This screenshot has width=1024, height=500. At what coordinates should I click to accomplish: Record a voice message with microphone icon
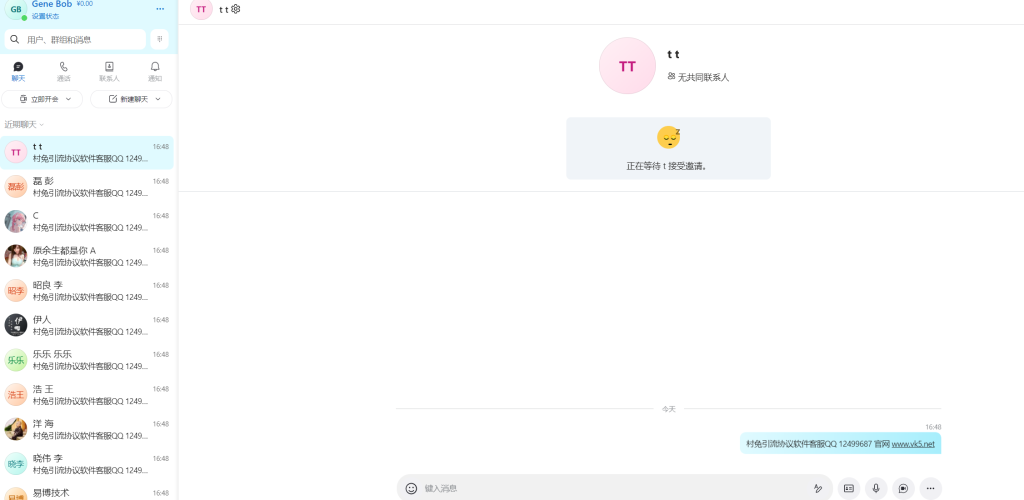(x=876, y=488)
